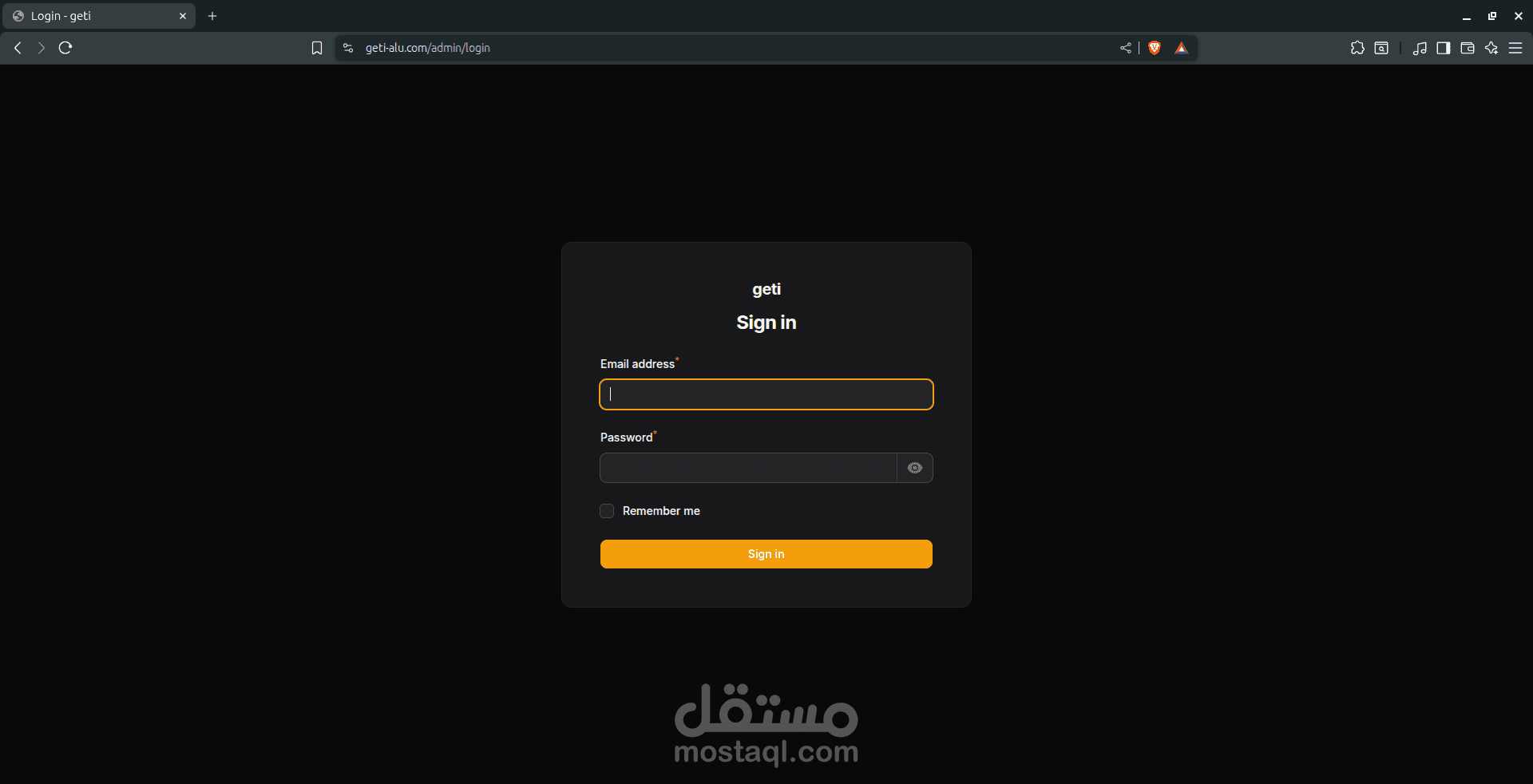The image size is (1533, 784).
Task: Click the orange Sign in button
Action: pyautogui.click(x=766, y=554)
